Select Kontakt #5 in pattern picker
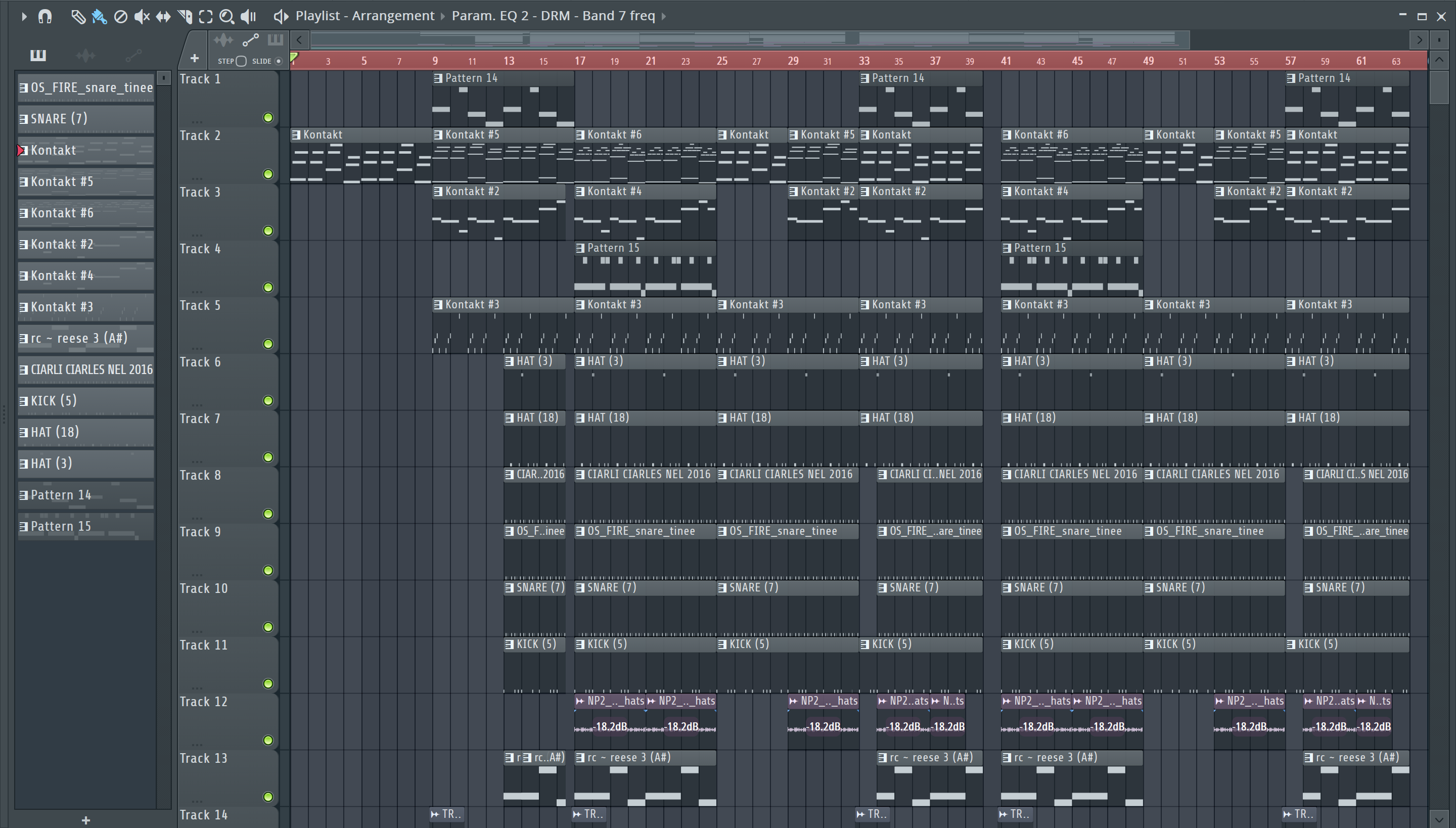Screen dimensions: 1456x828 click(86, 181)
